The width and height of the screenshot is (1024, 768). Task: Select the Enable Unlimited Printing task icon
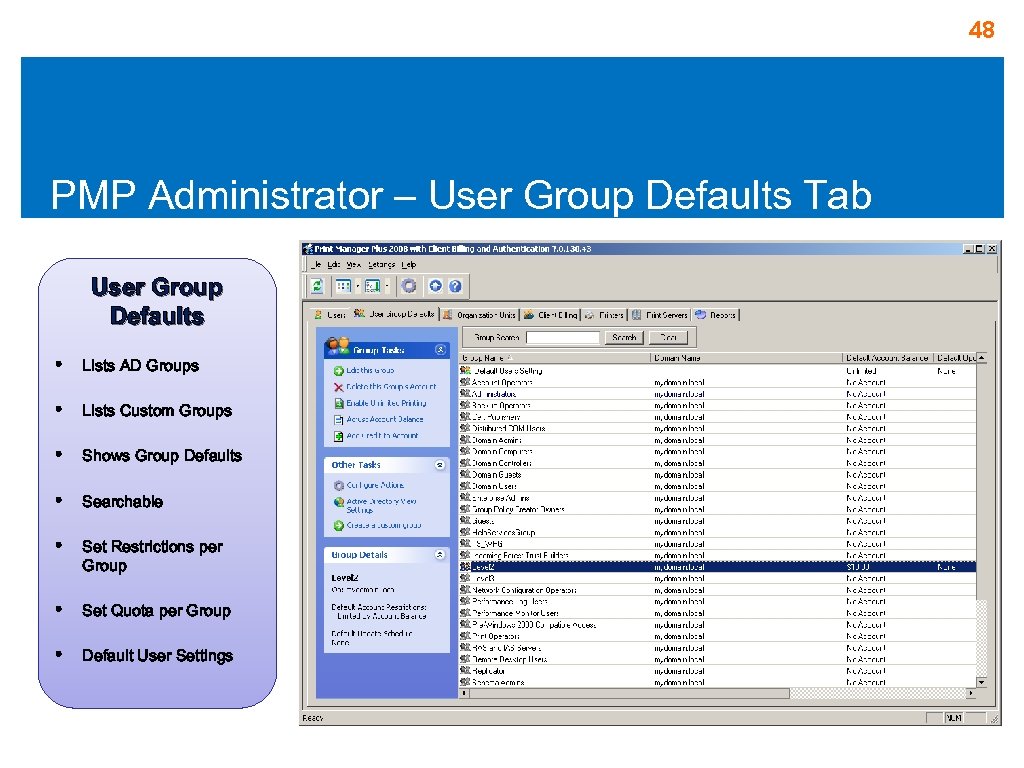pyautogui.click(x=338, y=402)
